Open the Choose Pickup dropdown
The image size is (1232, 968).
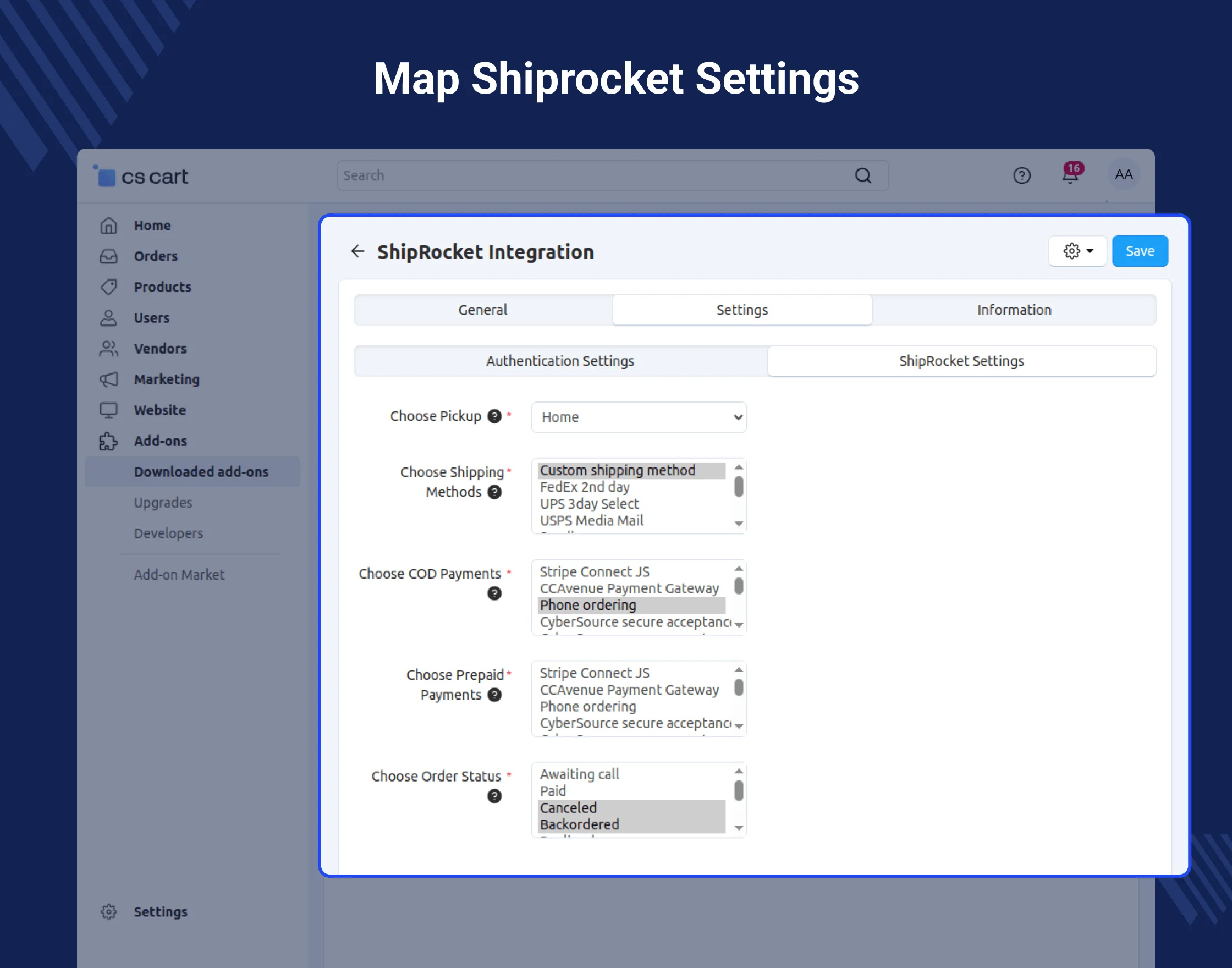[638, 417]
